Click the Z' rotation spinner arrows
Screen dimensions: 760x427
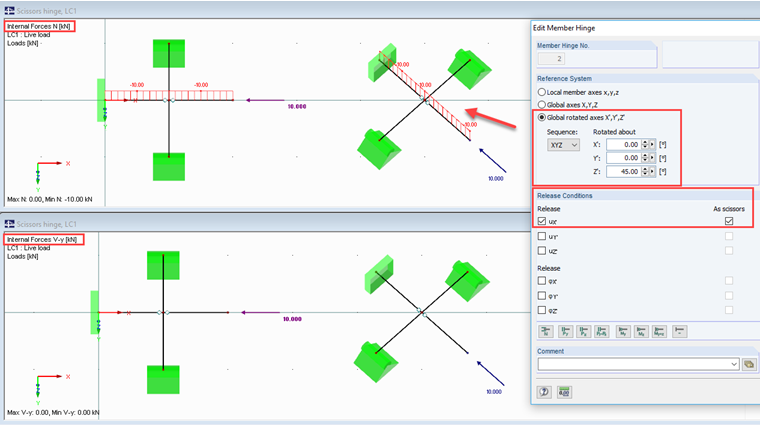(x=645, y=172)
